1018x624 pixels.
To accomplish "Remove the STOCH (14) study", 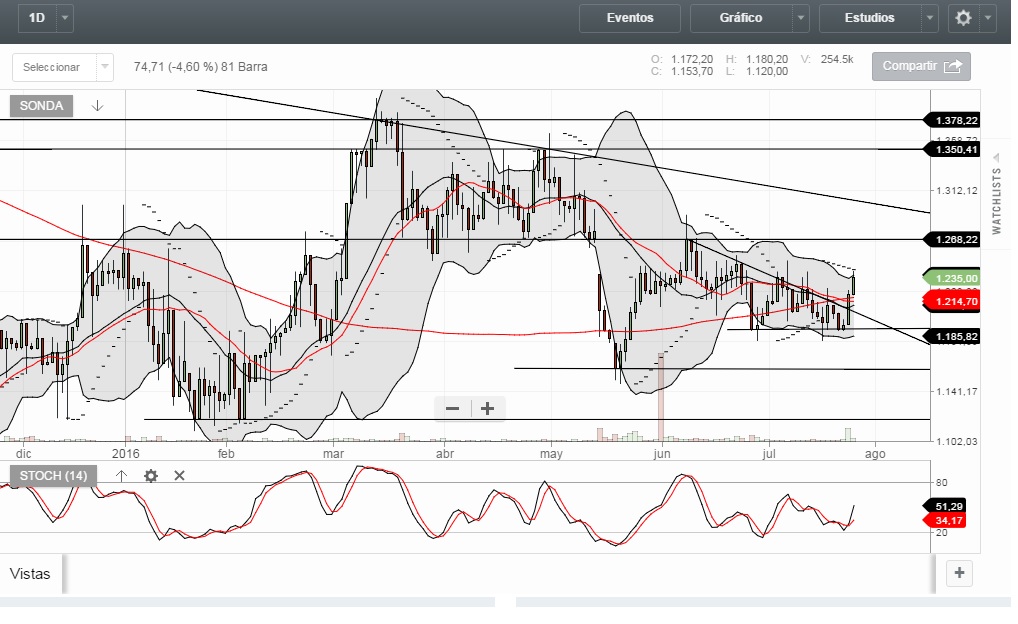I will [x=180, y=476].
